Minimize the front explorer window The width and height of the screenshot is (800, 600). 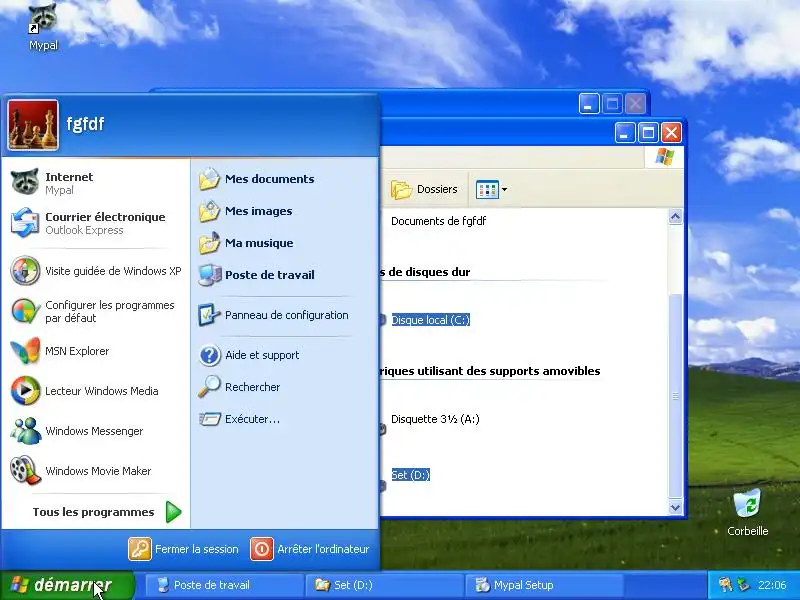pyautogui.click(x=625, y=133)
